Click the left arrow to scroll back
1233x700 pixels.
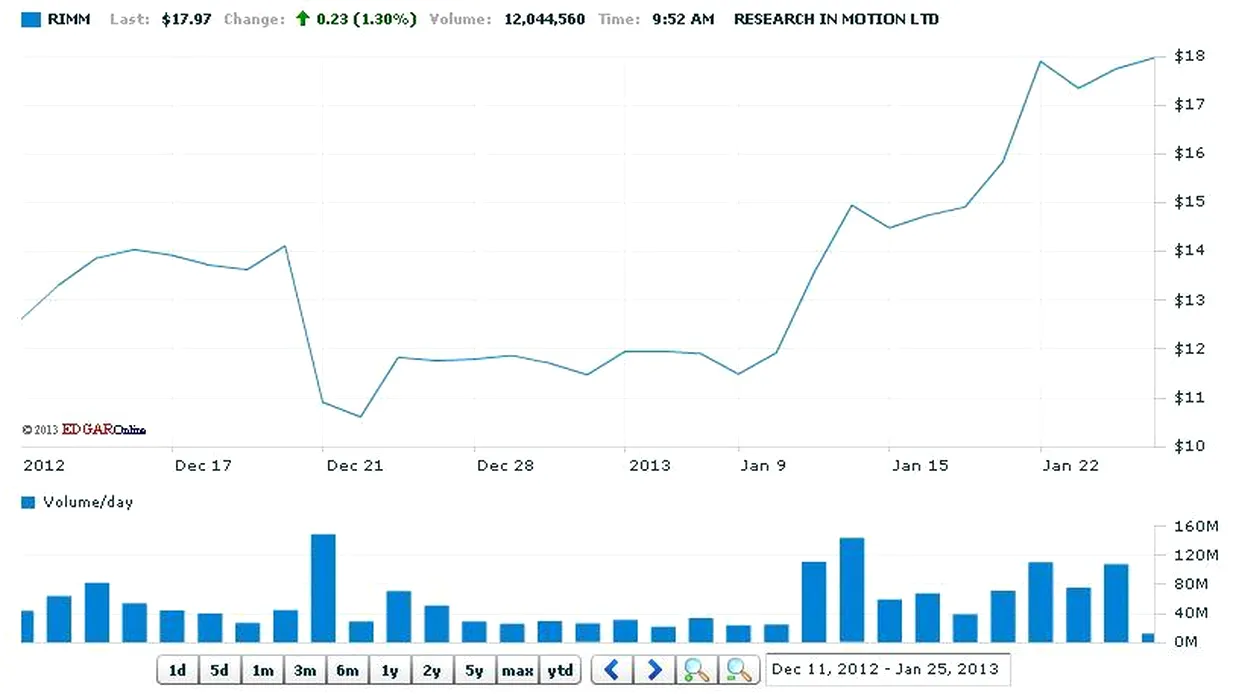[x=612, y=670]
